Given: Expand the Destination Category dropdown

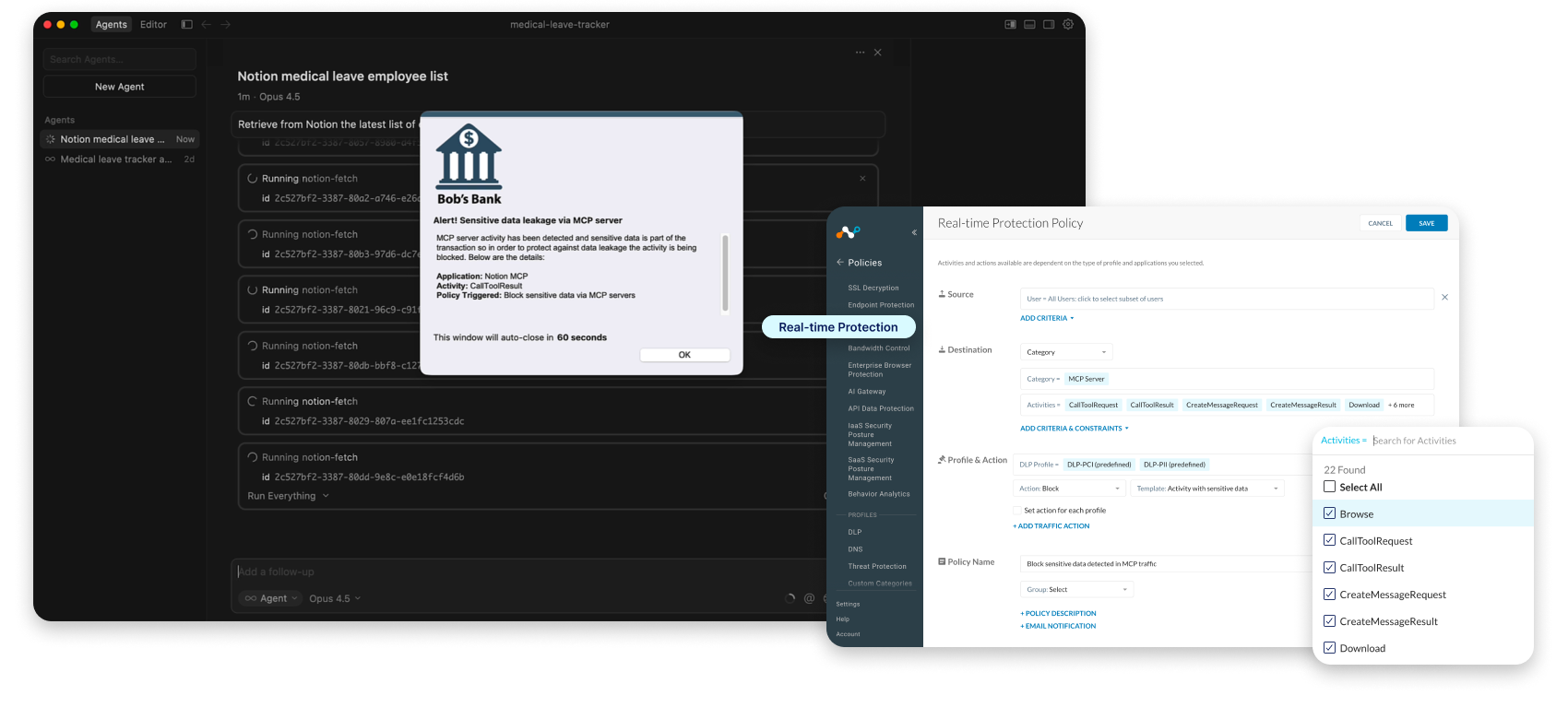Looking at the screenshot, I should [x=1066, y=352].
